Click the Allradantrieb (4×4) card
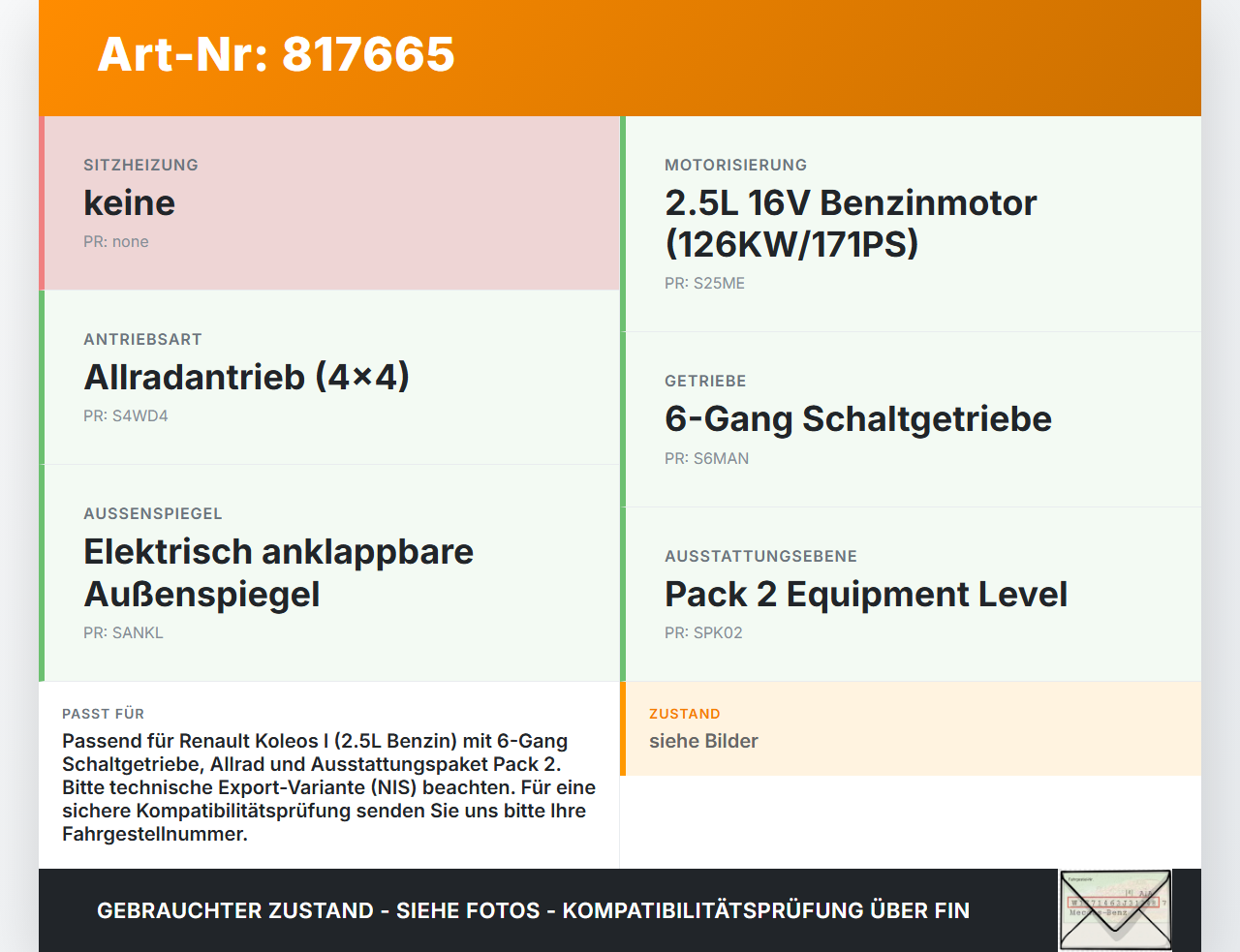This screenshot has width=1240, height=952. (x=329, y=378)
